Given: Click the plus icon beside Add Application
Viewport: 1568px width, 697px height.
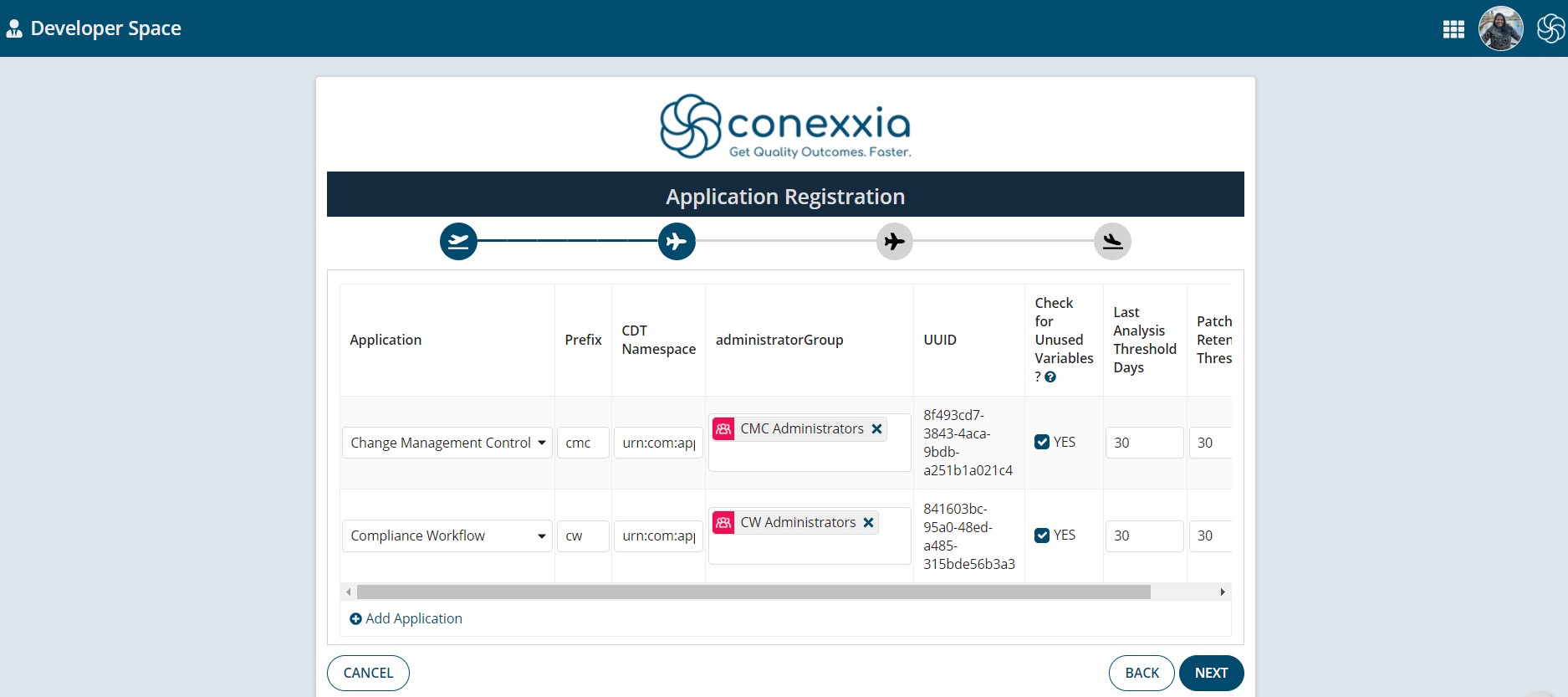Looking at the screenshot, I should click(x=355, y=619).
